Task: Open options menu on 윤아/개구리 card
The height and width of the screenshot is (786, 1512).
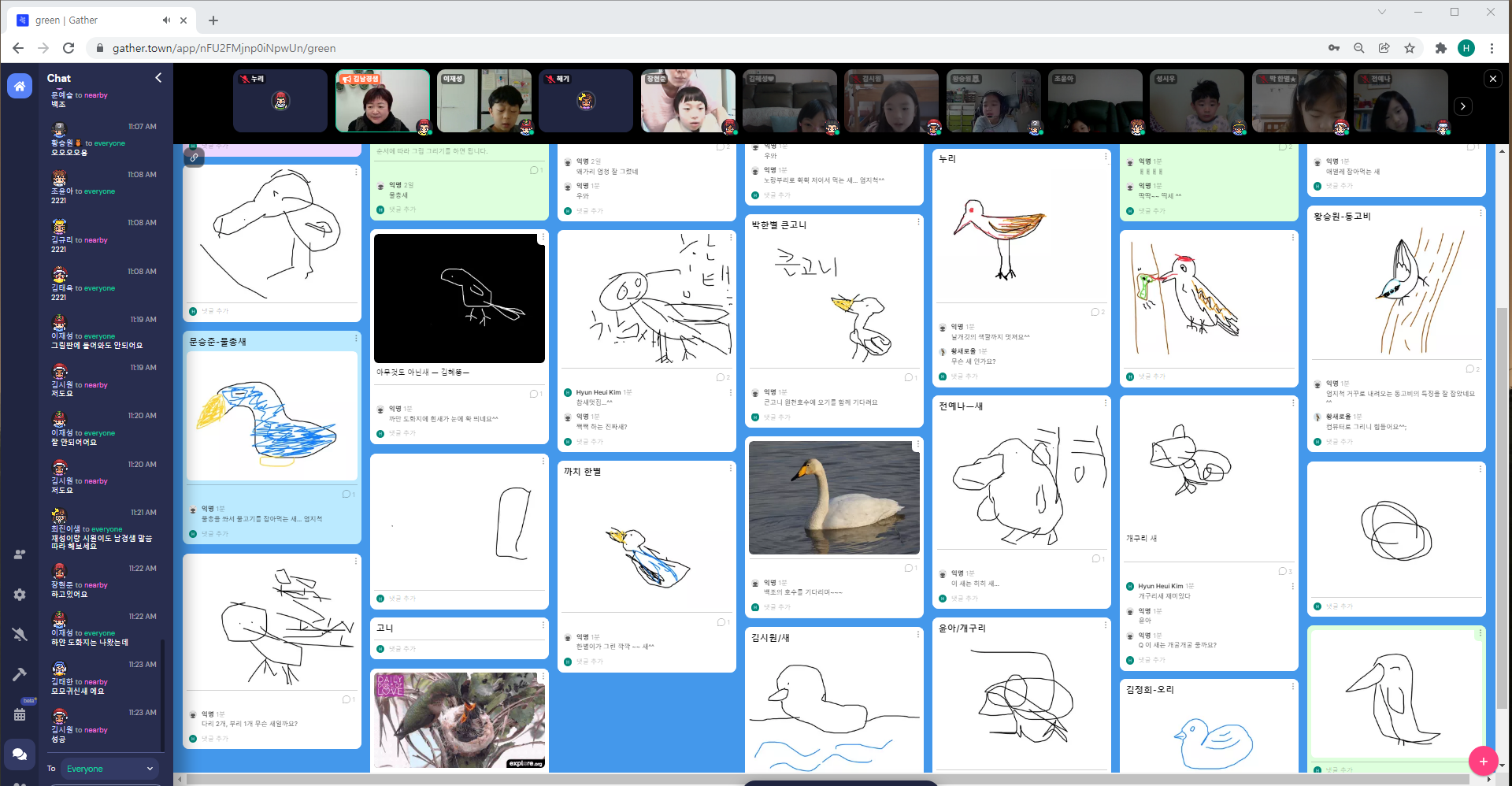Action: point(1106,626)
